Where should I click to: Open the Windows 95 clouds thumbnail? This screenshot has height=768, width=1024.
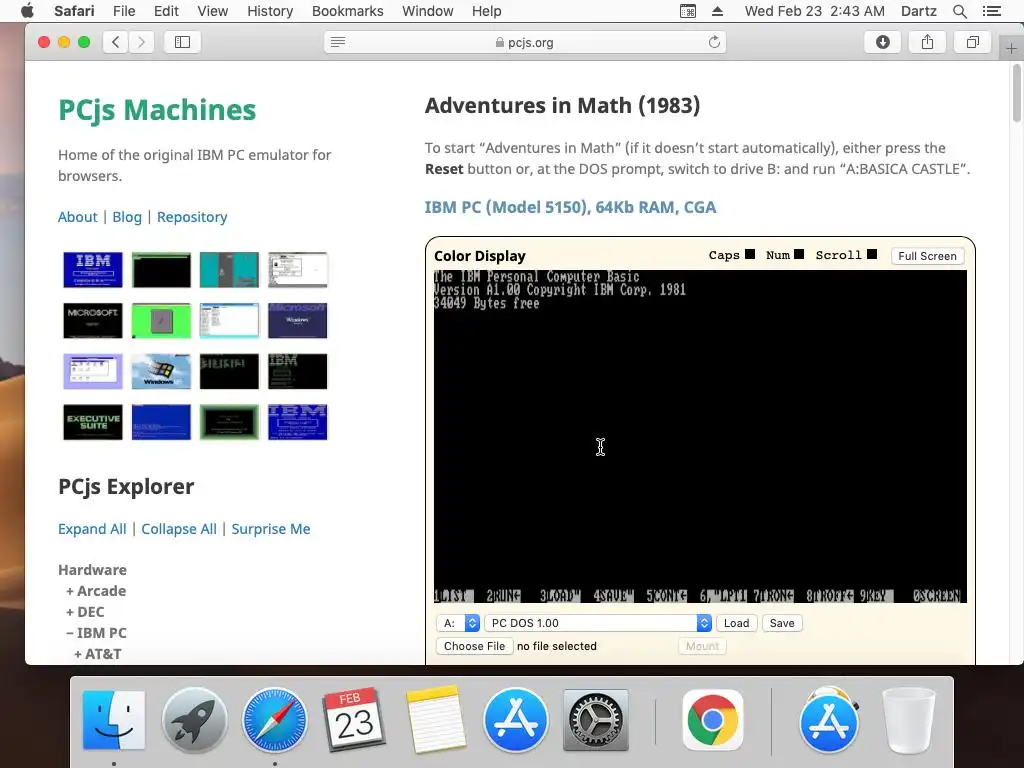161,372
